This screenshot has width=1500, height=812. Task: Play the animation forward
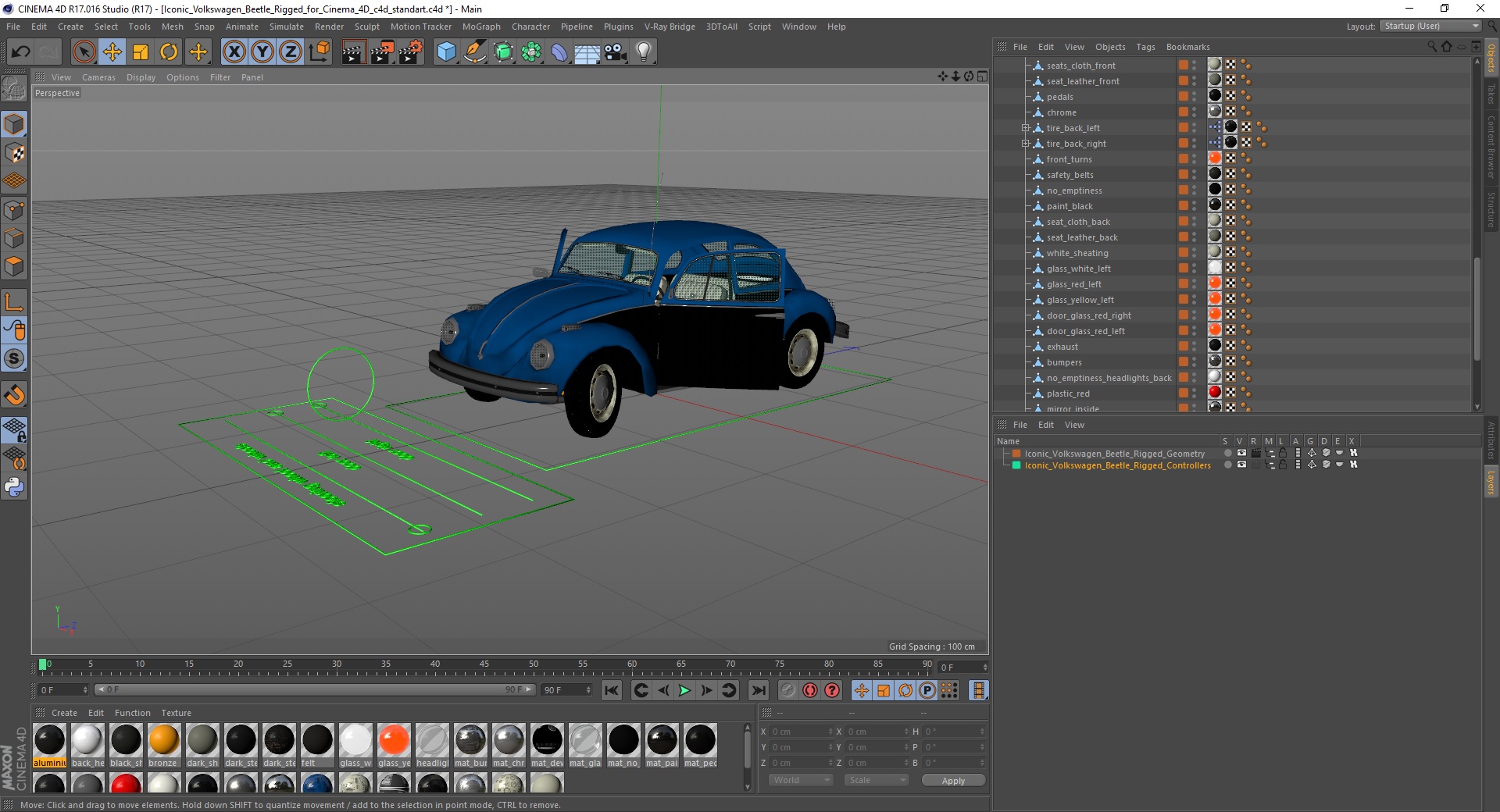point(684,690)
